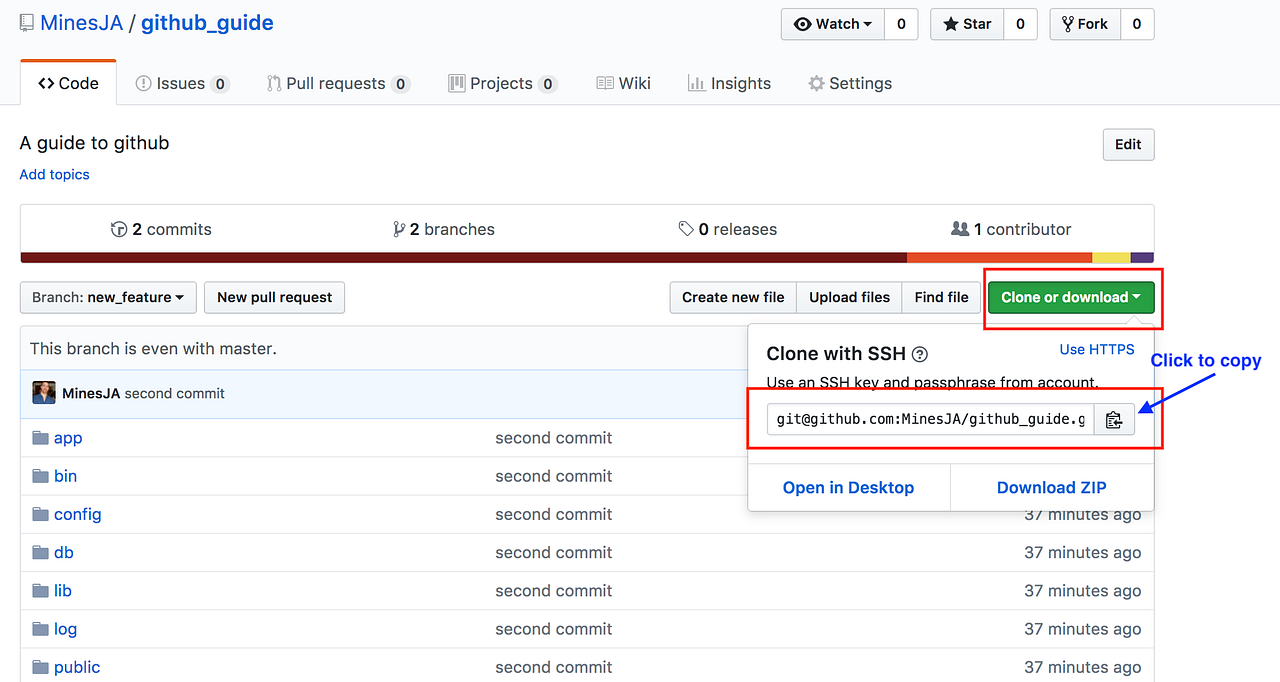Image resolution: width=1280 pixels, height=682 pixels.
Task: Click the tag icon beside 0 releases
Action: click(x=686, y=229)
